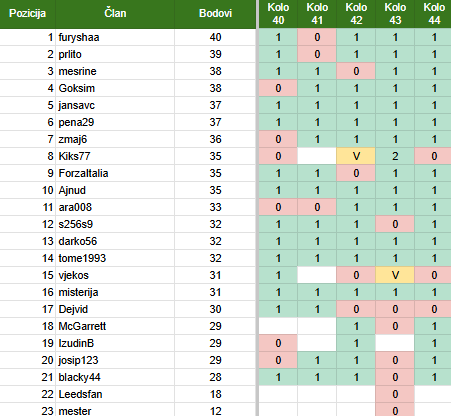Select the blacky44 member cell
Viewport: 451px width, 416px height.
click(115, 377)
